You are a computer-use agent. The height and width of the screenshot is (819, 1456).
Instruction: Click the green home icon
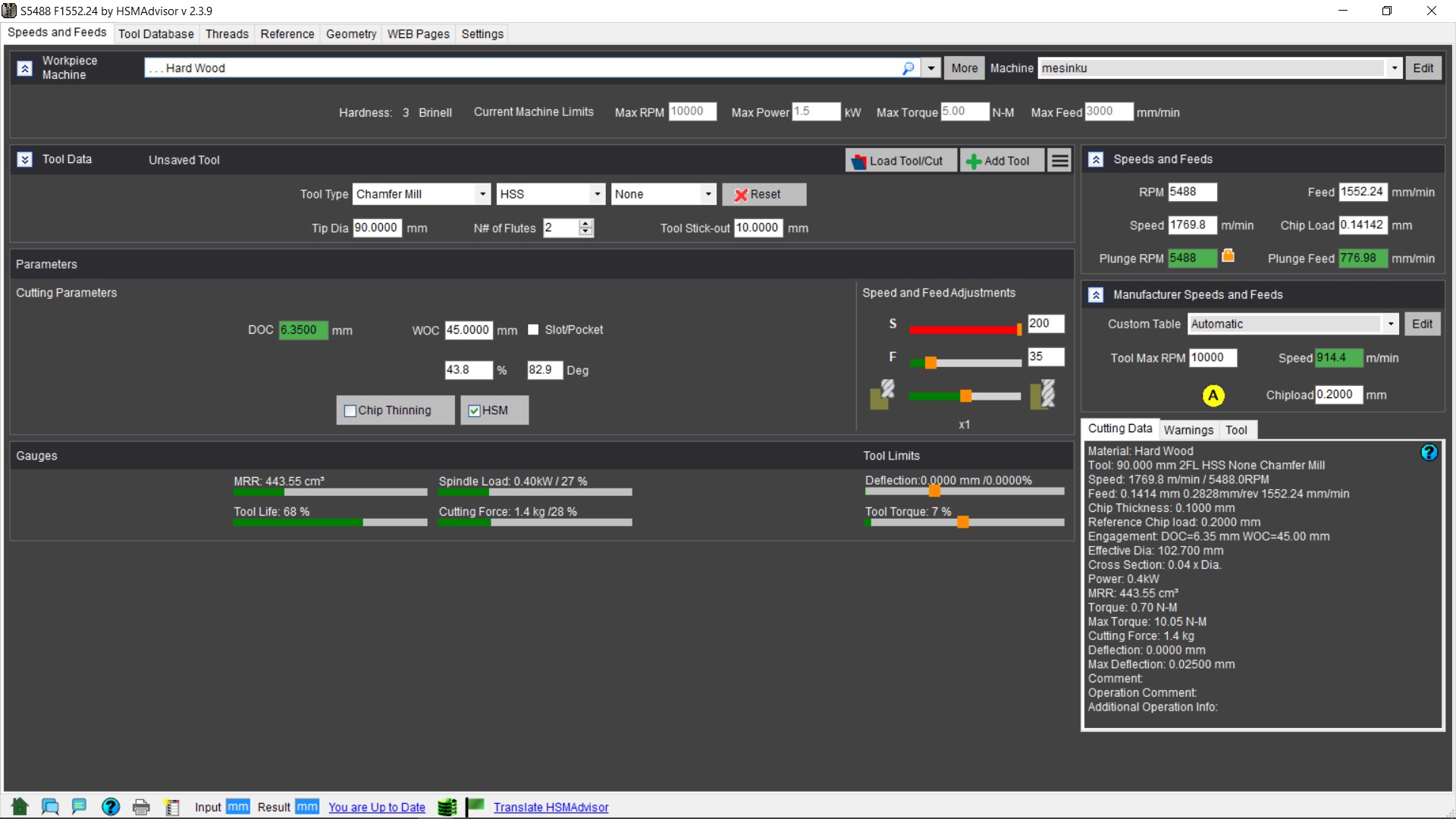(x=20, y=807)
